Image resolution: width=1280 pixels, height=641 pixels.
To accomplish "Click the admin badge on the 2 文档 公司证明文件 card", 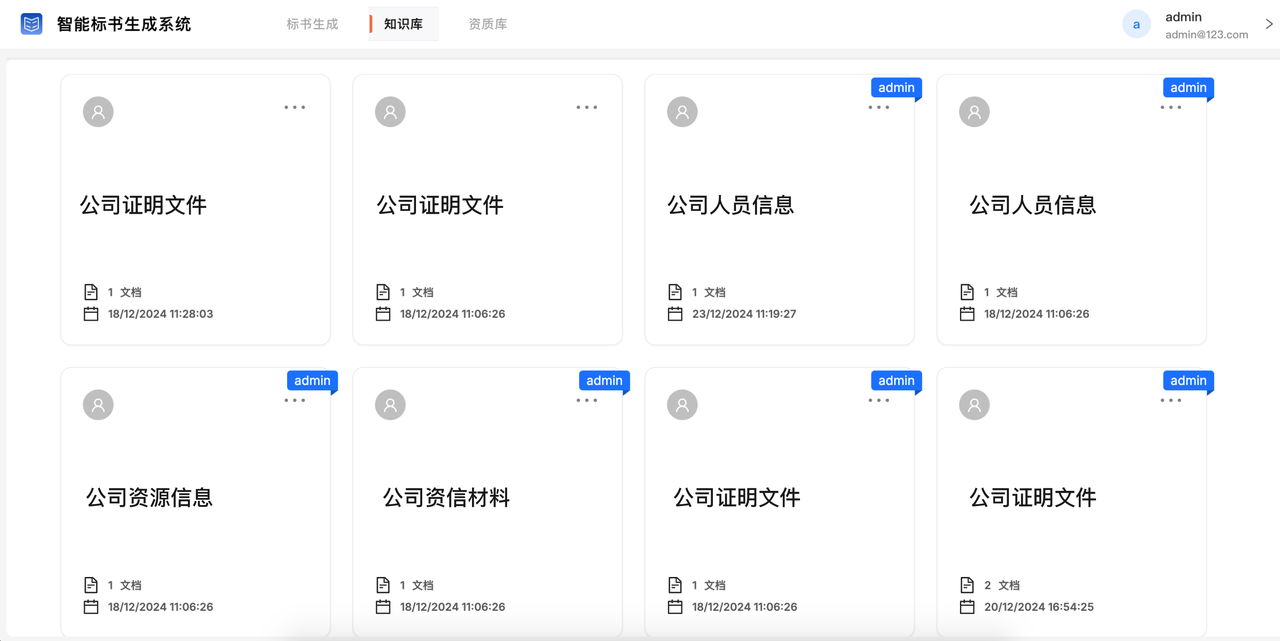I will (x=1188, y=381).
